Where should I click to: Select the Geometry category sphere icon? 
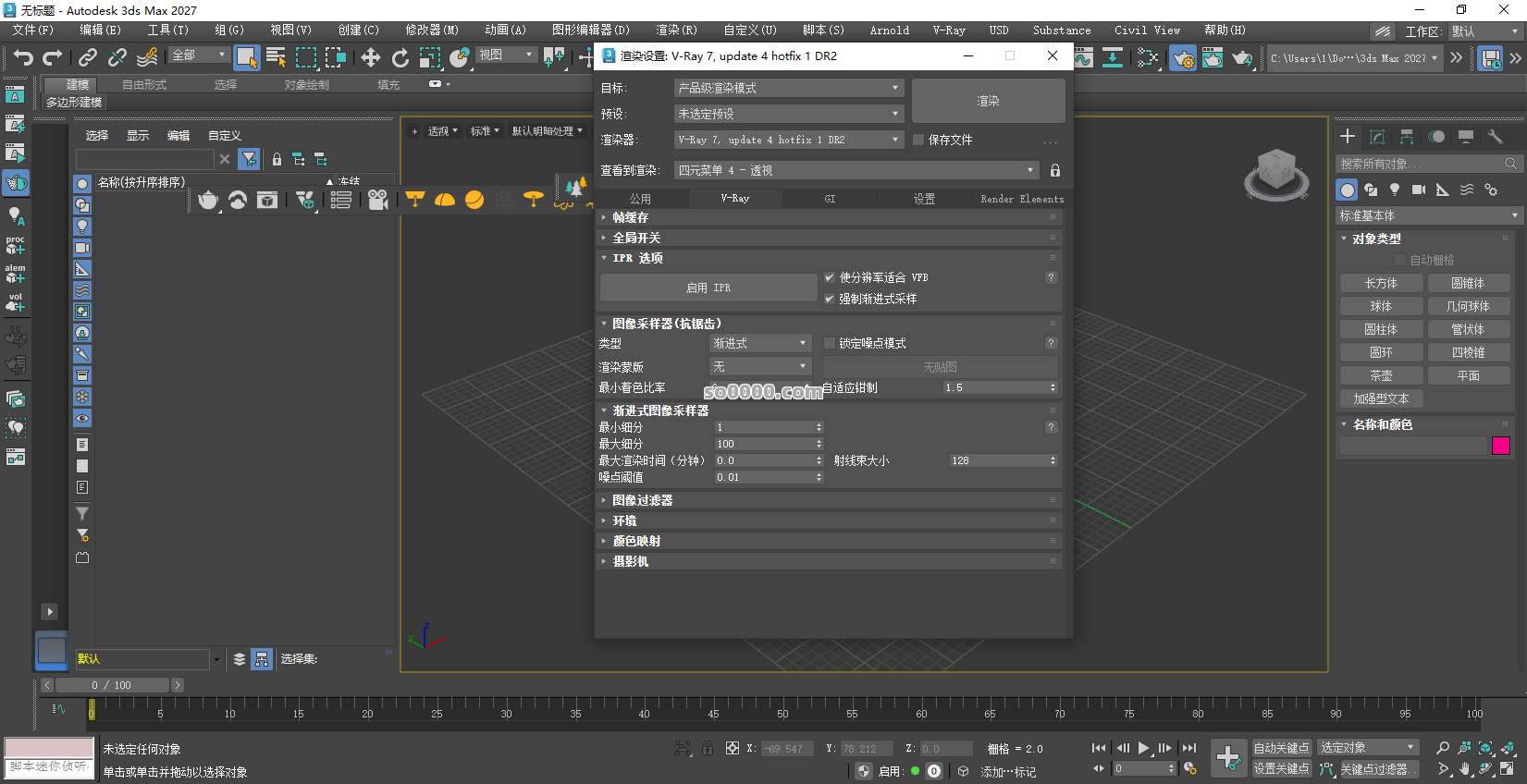pyautogui.click(x=1348, y=190)
